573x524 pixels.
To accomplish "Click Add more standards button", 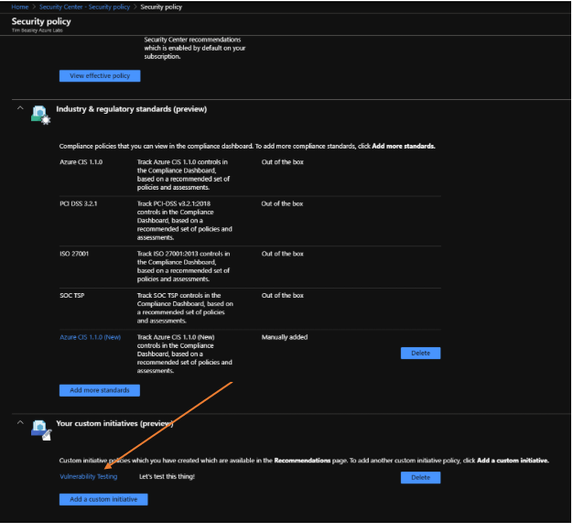I will coord(100,390).
